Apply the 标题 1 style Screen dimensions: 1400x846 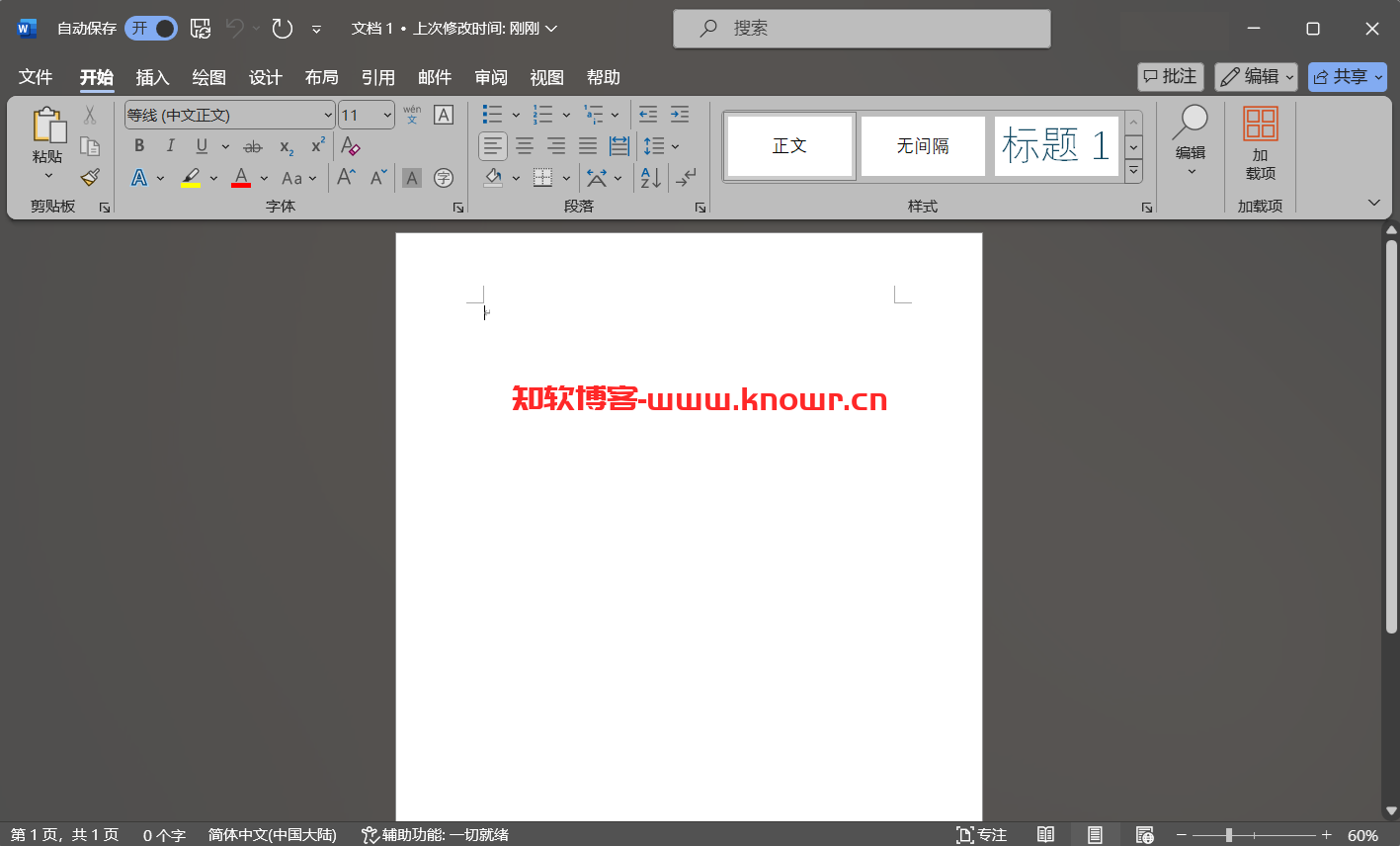click(1056, 146)
